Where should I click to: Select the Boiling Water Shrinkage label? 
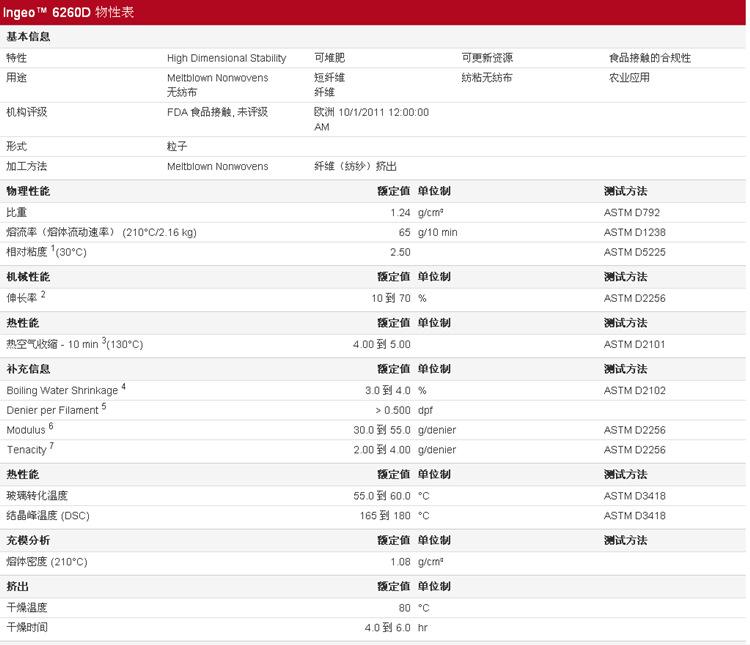[66, 389]
